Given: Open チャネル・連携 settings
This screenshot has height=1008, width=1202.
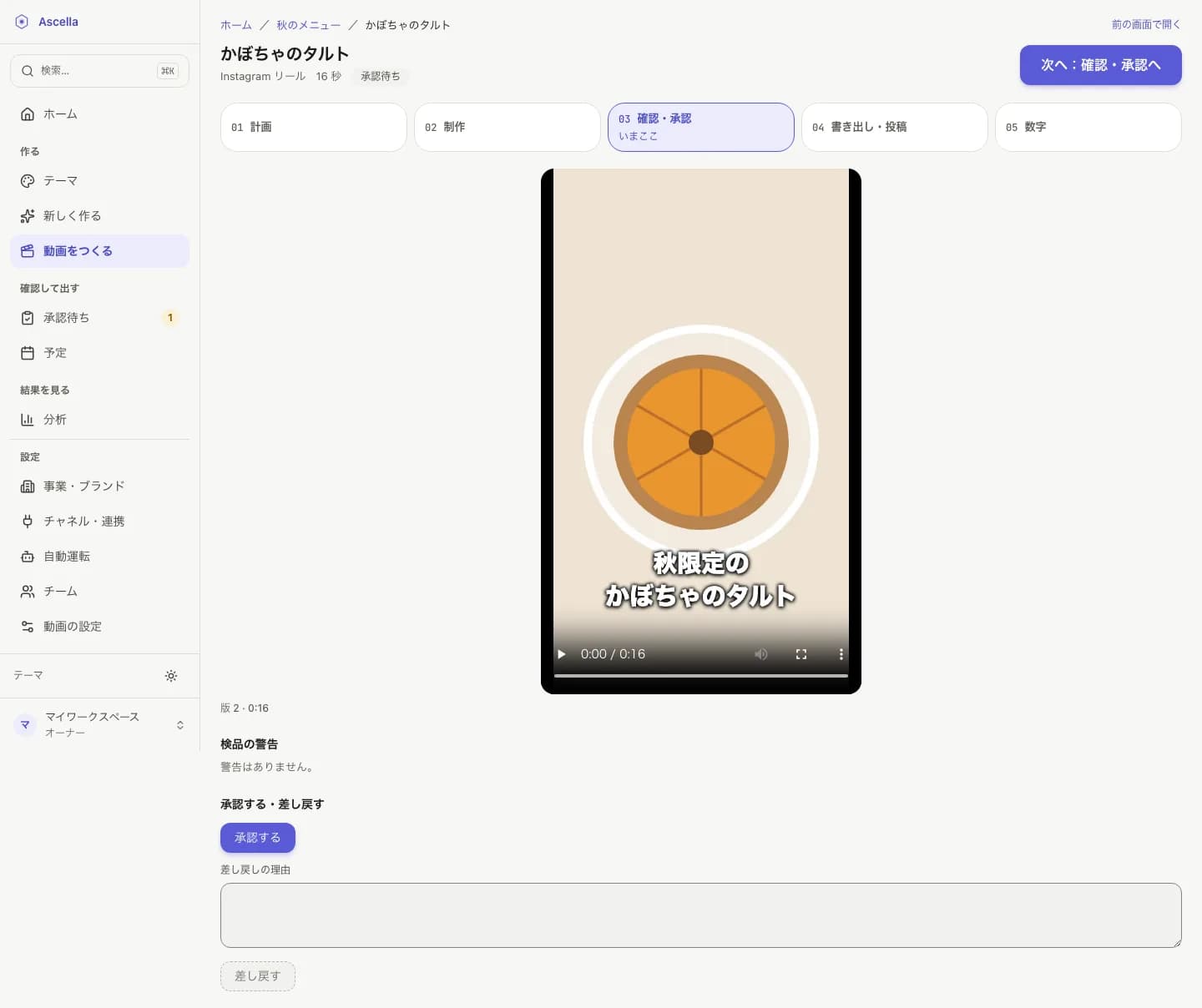Looking at the screenshot, I should [x=99, y=522].
